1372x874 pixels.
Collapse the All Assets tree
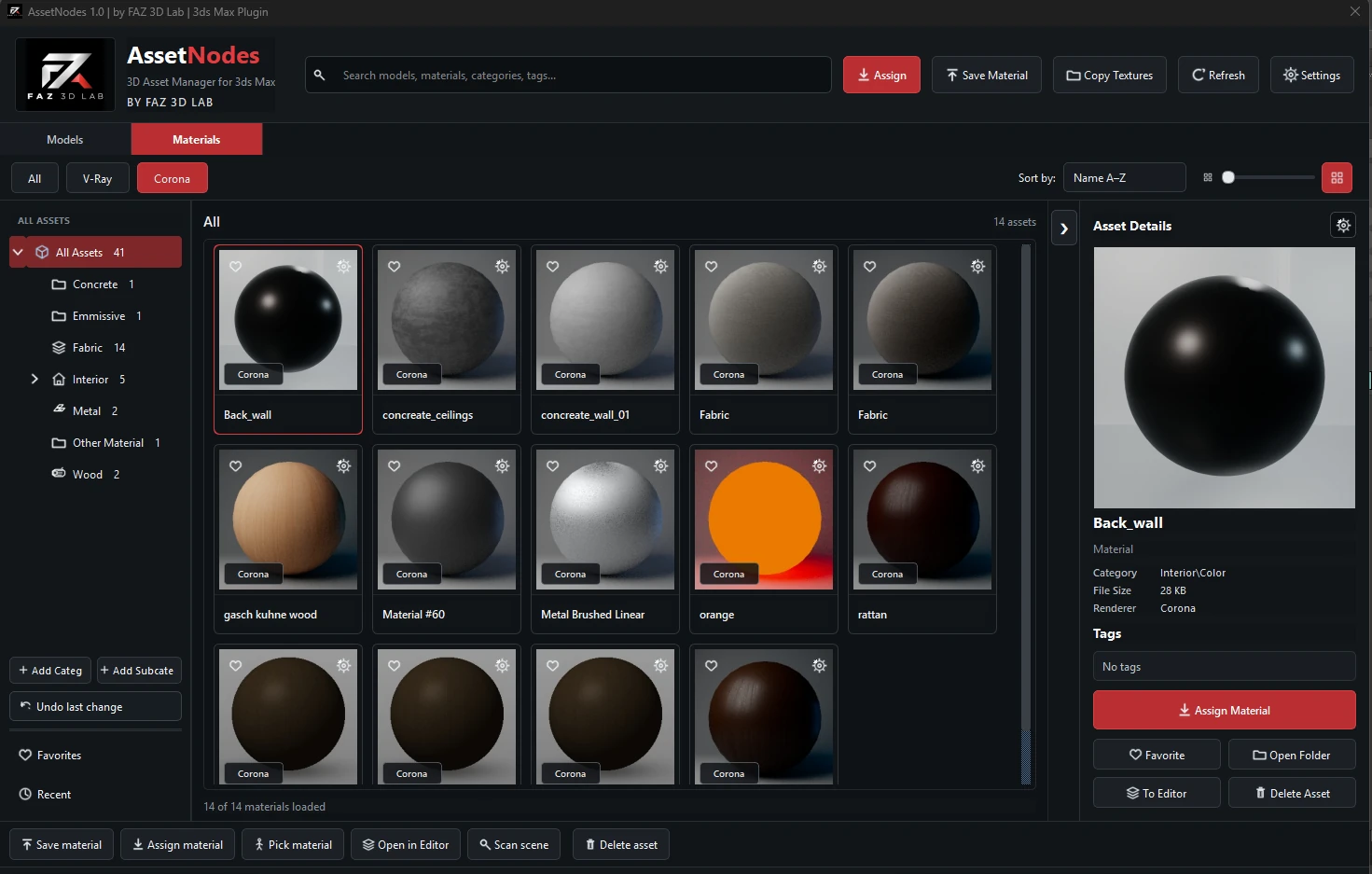[18, 252]
